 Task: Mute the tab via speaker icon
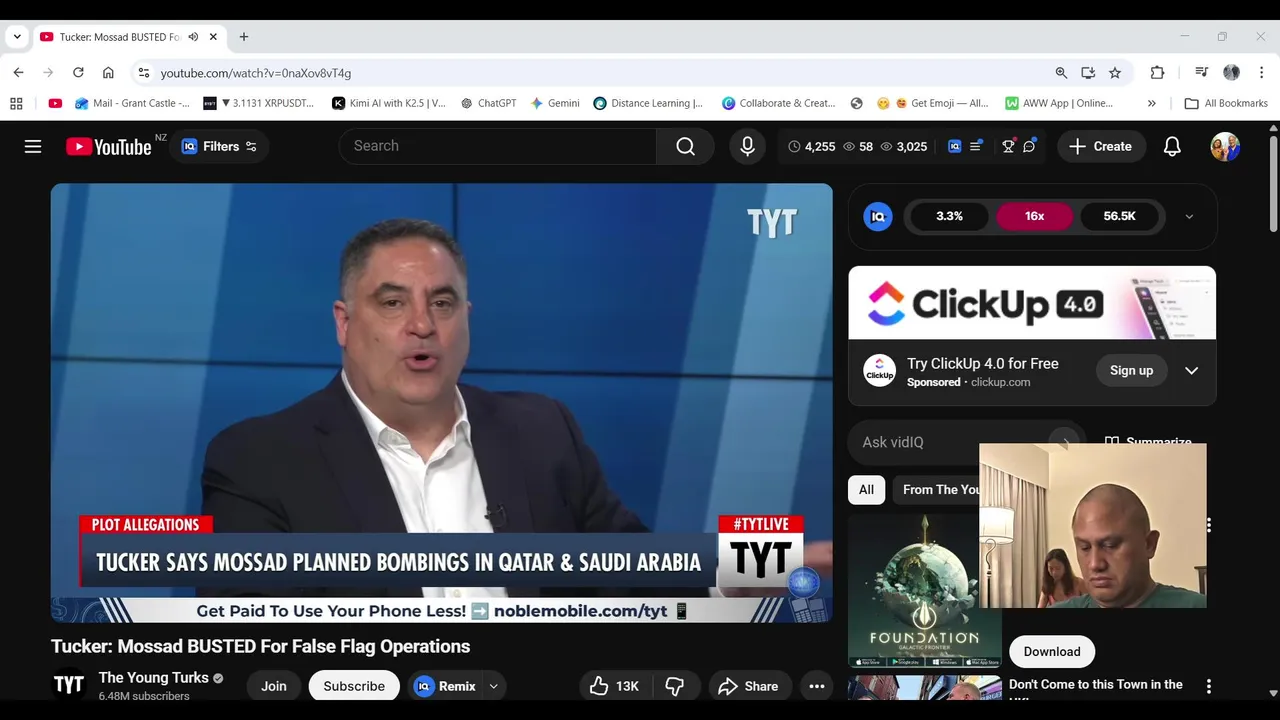(x=193, y=37)
